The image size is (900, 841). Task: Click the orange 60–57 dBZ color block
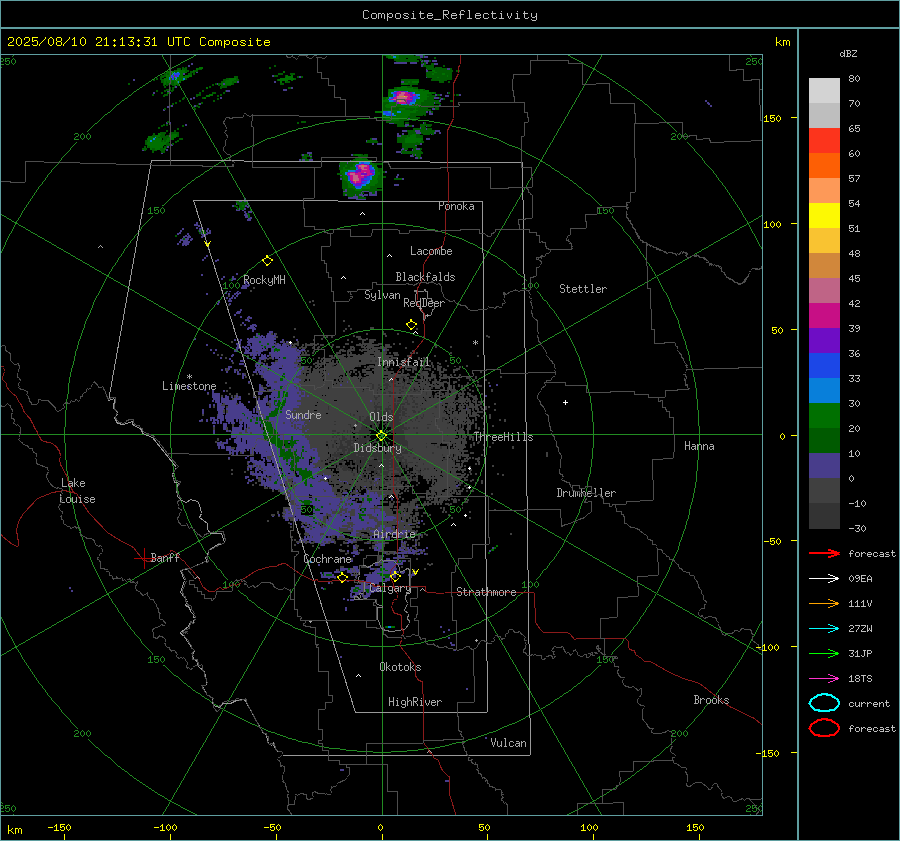point(824,165)
